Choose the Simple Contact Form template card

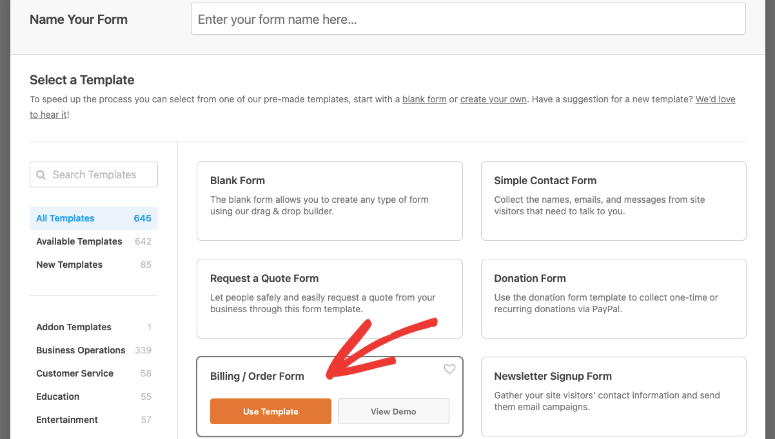point(613,201)
